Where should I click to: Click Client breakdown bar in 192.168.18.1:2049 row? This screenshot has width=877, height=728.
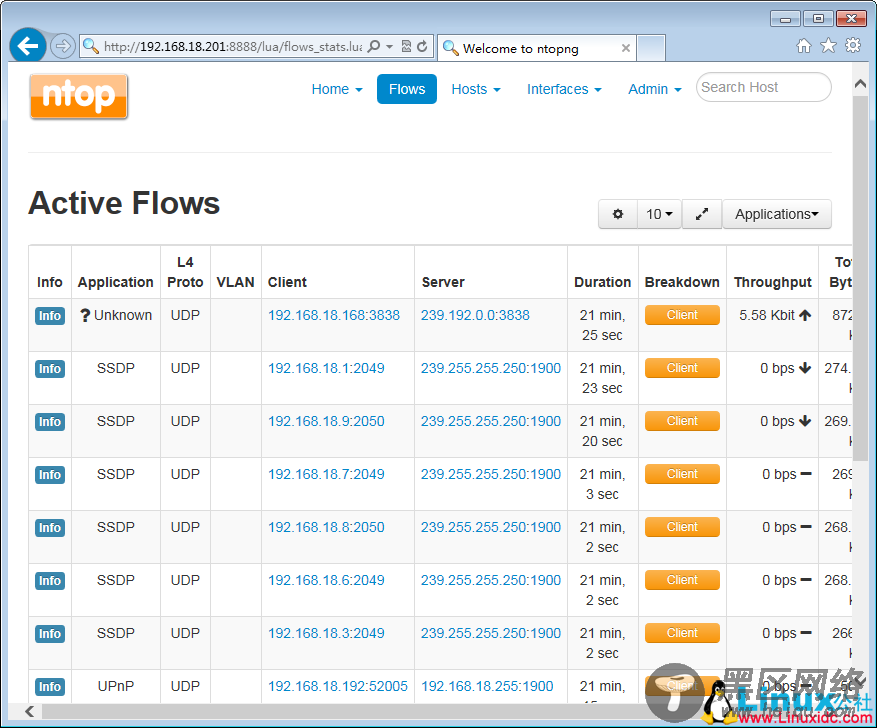tap(682, 368)
